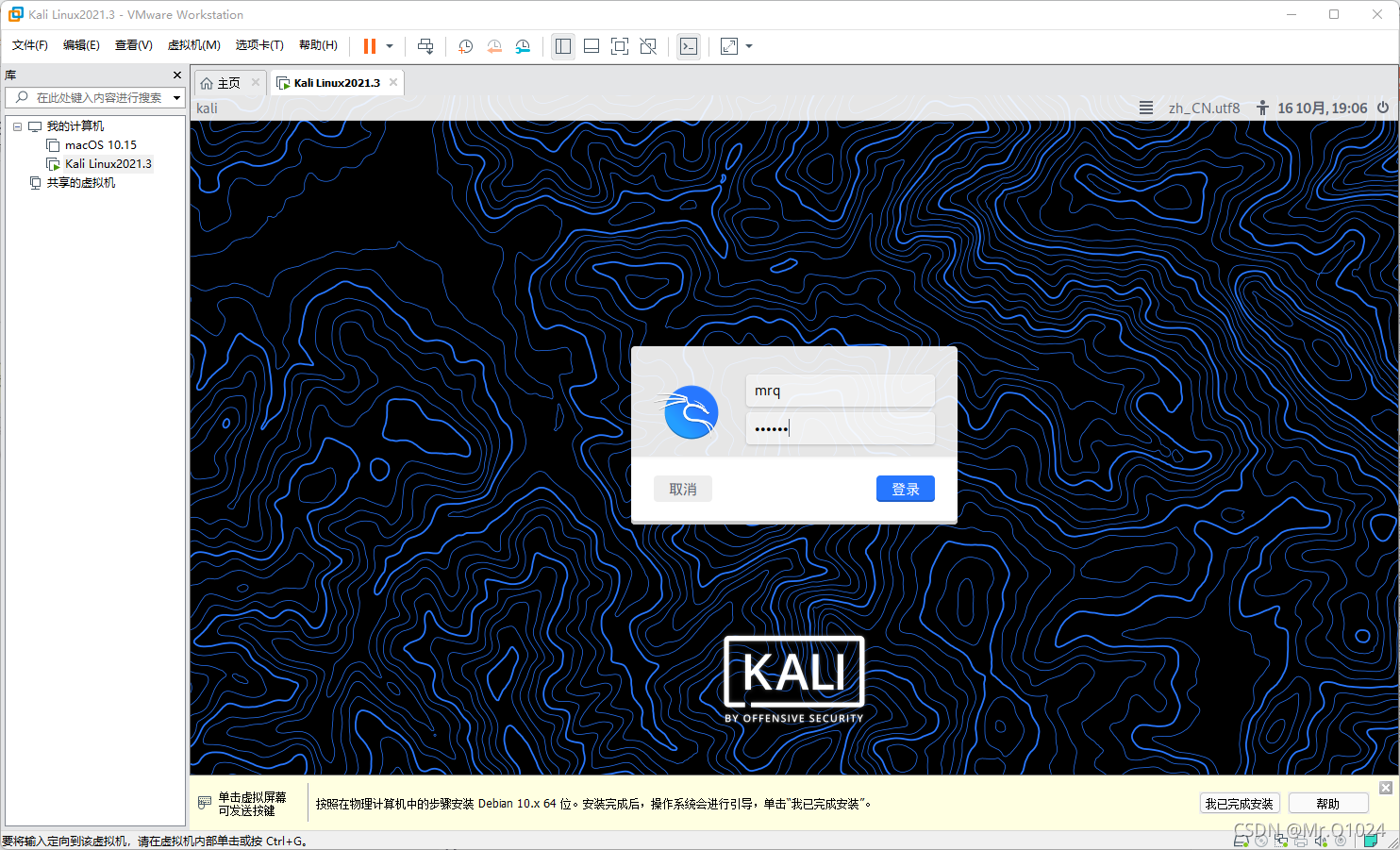Select the macOS 10.15 virtual machine
This screenshot has width=1400, height=850.
(x=101, y=145)
